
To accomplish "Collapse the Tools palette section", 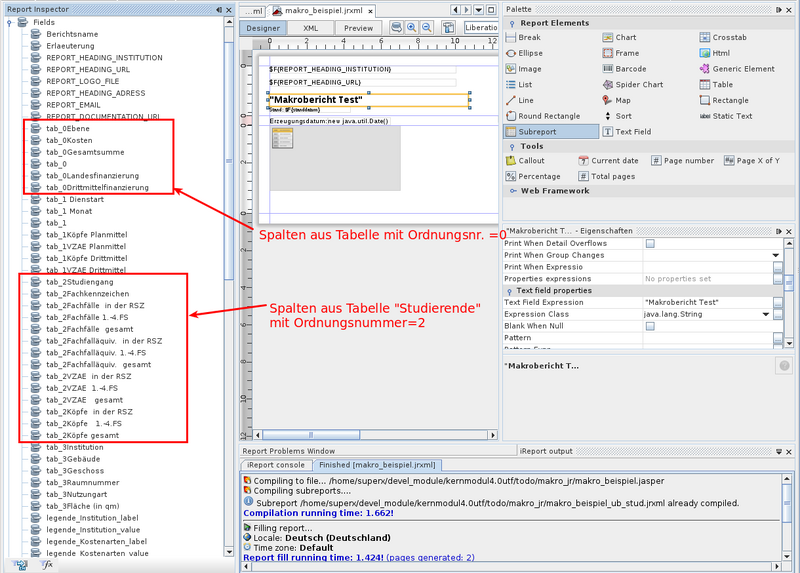I will tap(512, 147).
